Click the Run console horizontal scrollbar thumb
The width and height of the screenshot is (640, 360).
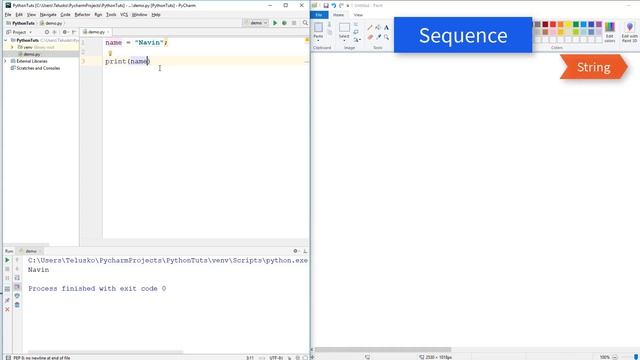(105, 352)
